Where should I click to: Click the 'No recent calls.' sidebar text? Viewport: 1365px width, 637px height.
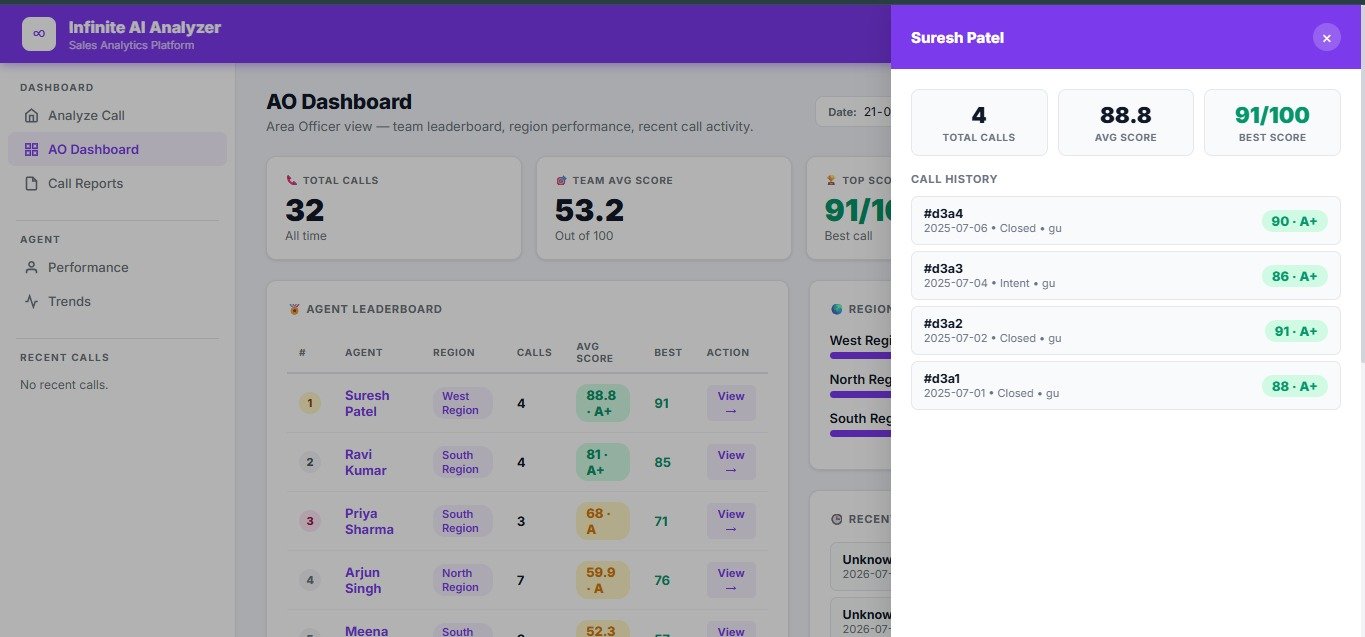(x=64, y=385)
